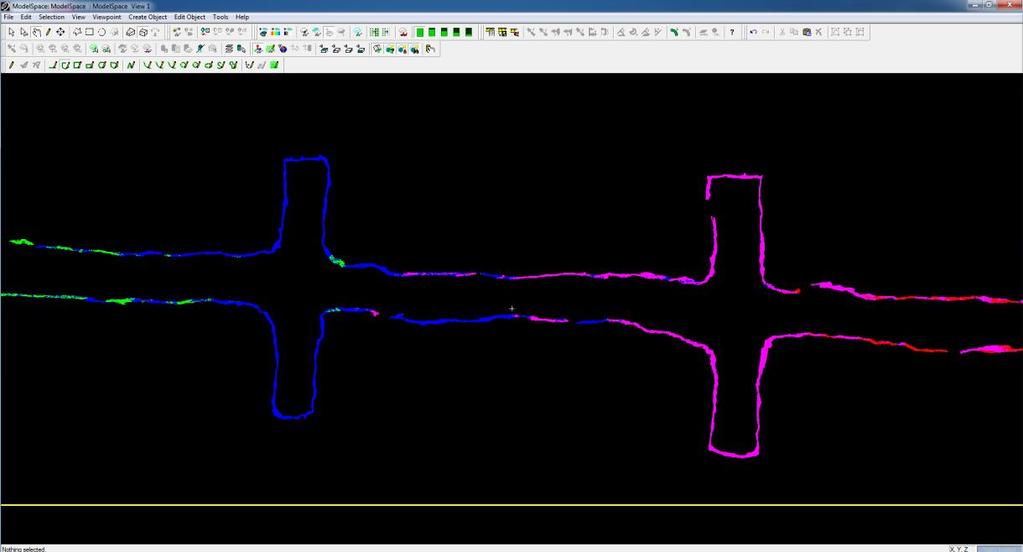Image resolution: width=1023 pixels, height=552 pixels.
Task: Click the middle green shading box
Action: (x=444, y=32)
